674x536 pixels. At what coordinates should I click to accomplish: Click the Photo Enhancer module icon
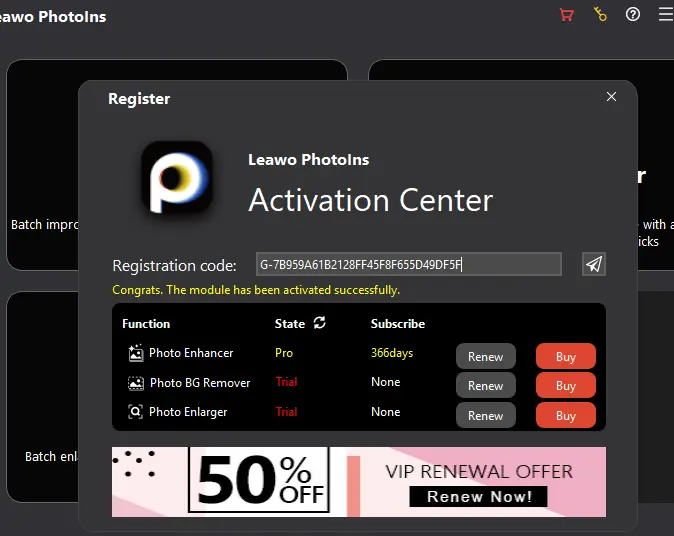[x=135, y=353]
